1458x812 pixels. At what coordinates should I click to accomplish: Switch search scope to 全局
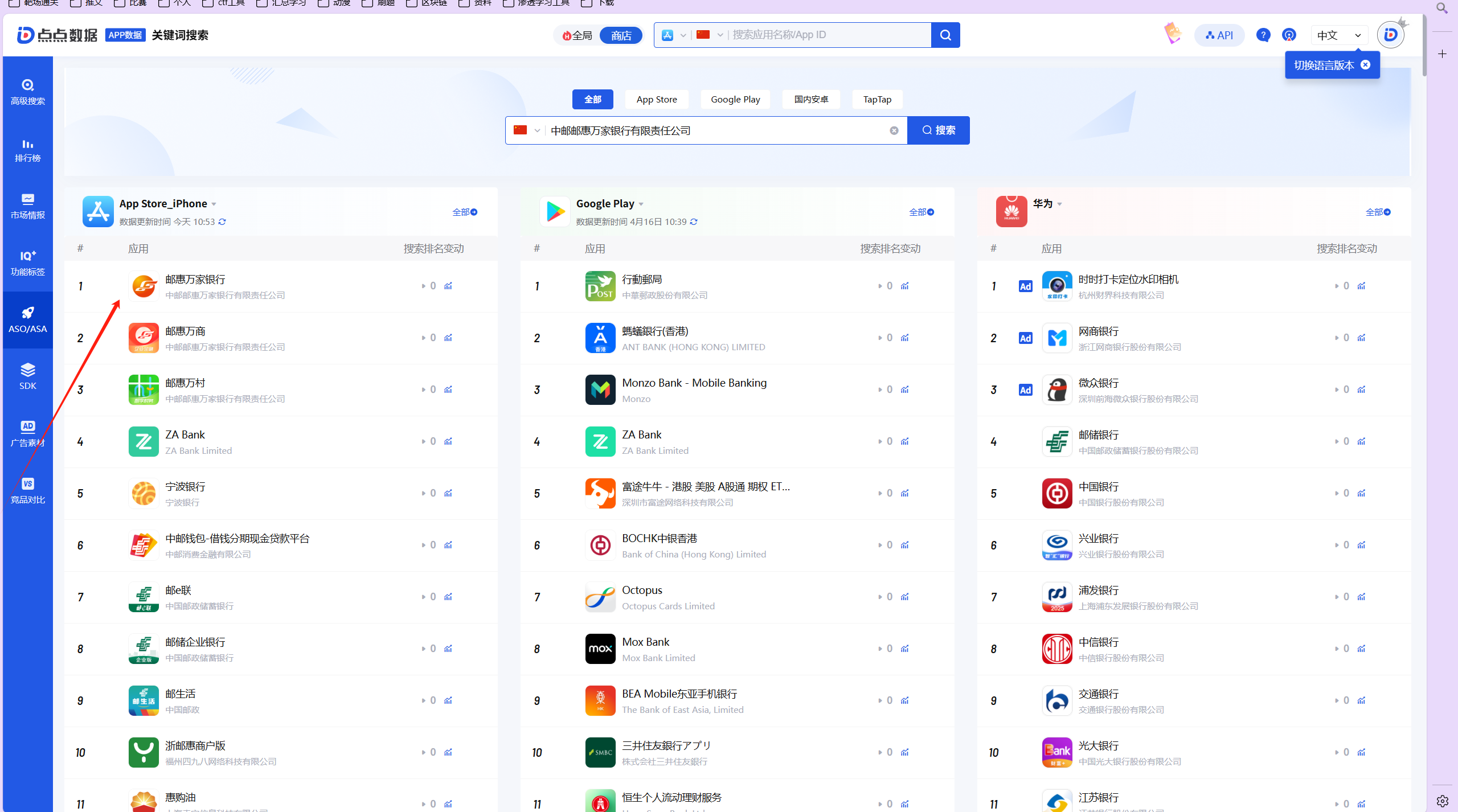(578, 35)
